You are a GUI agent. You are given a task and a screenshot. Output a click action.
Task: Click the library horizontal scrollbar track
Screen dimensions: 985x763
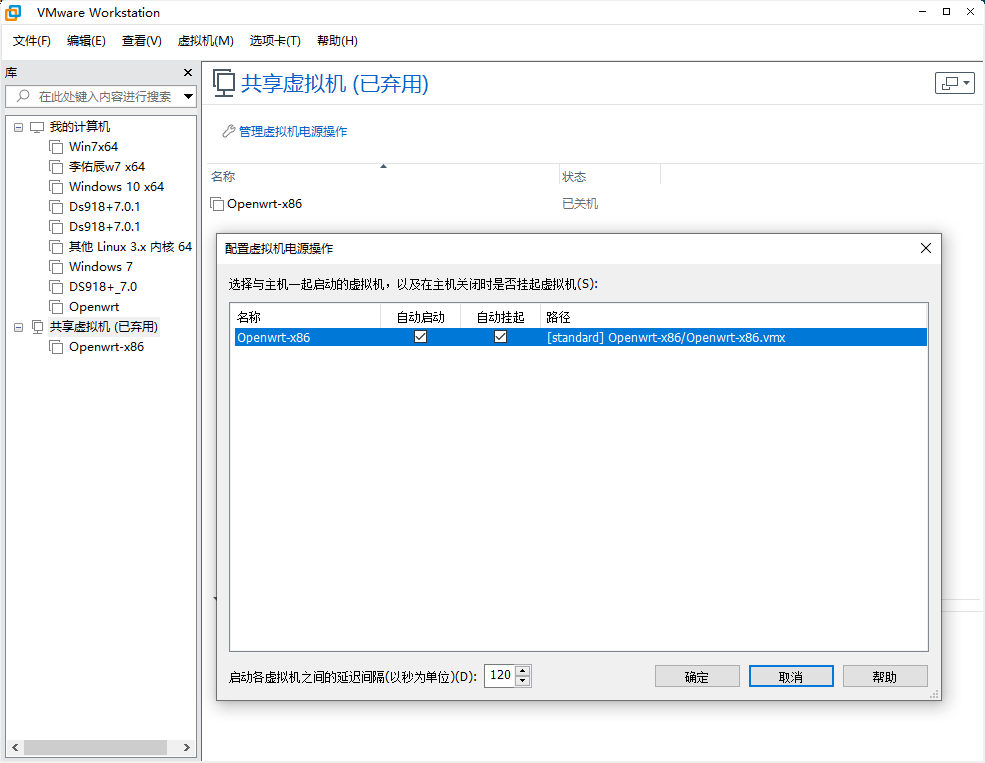[x=101, y=747]
